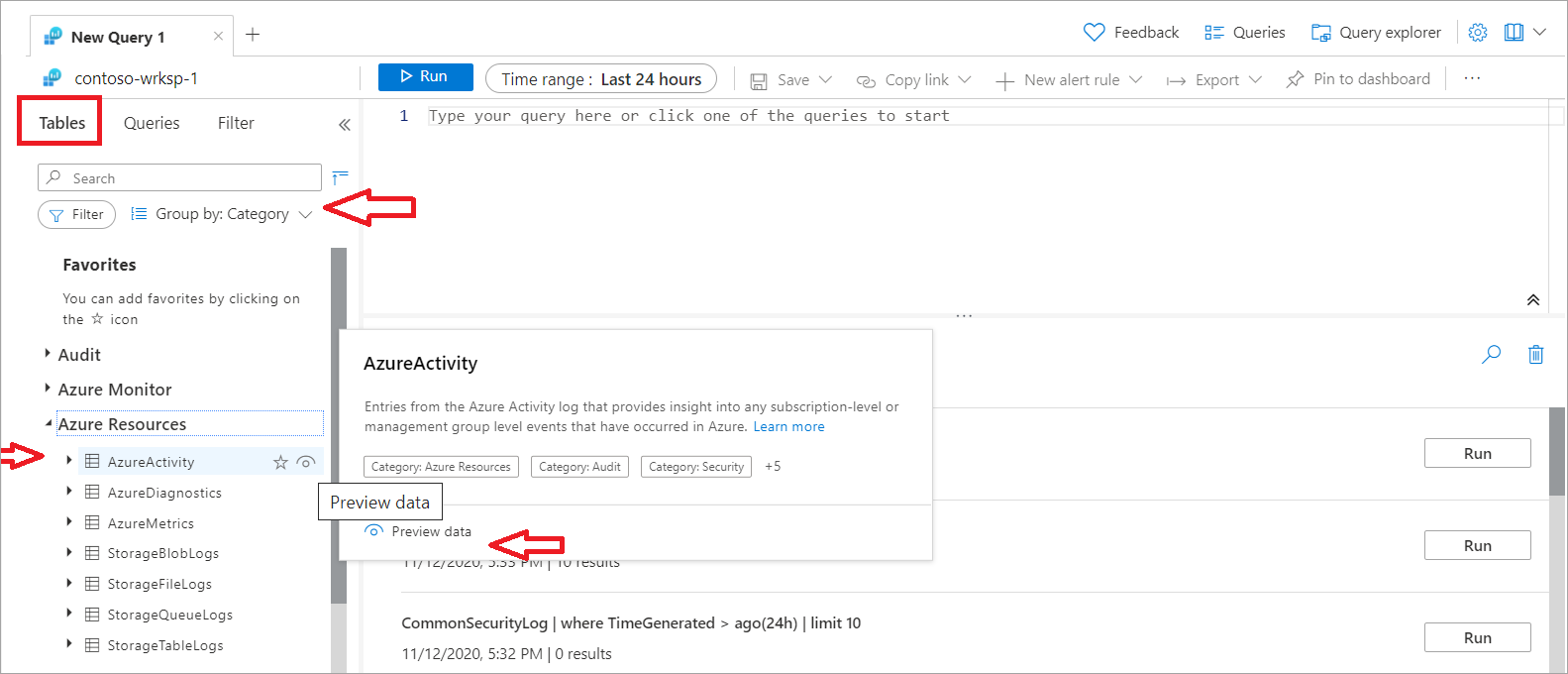This screenshot has height=674, width=1568.
Task: Switch to the Filter tab
Action: [236, 123]
